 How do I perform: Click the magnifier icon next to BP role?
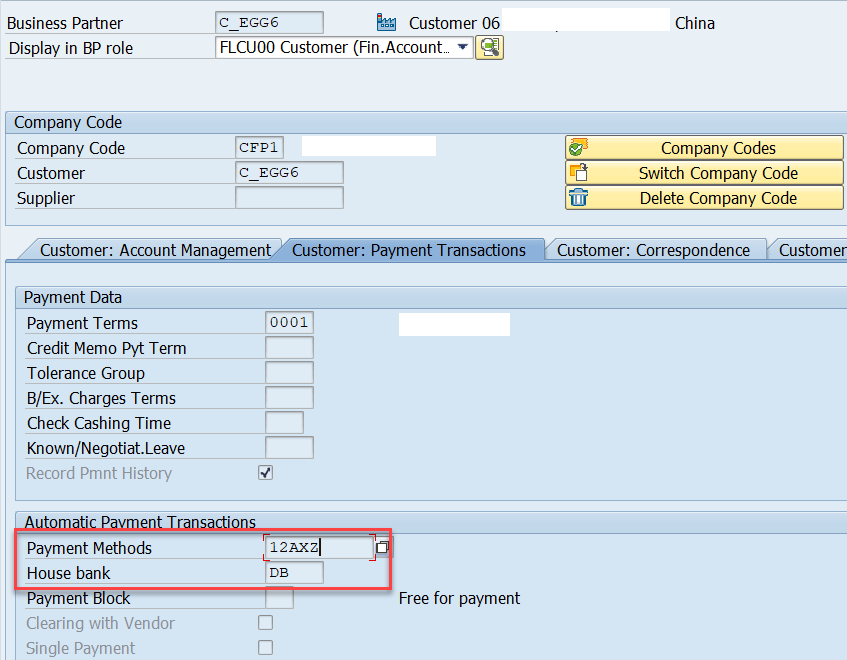pos(489,47)
